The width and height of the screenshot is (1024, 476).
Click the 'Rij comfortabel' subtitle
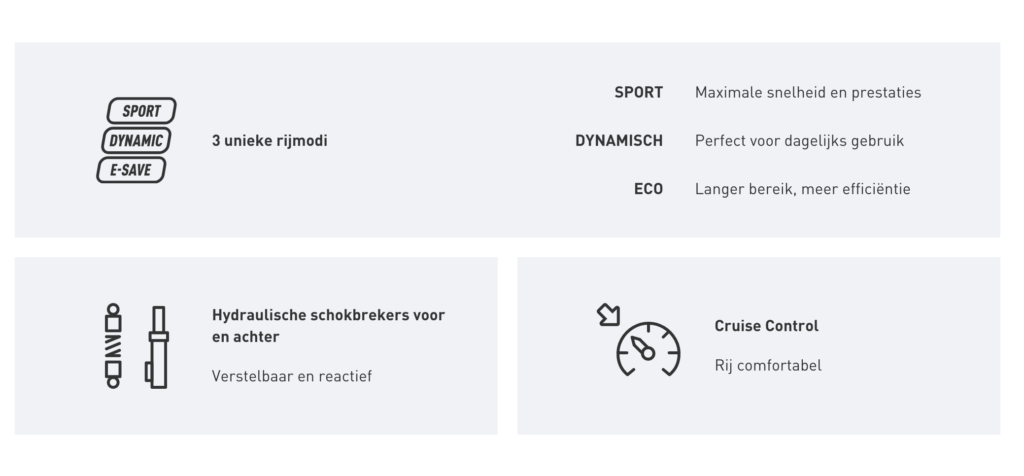click(768, 366)
